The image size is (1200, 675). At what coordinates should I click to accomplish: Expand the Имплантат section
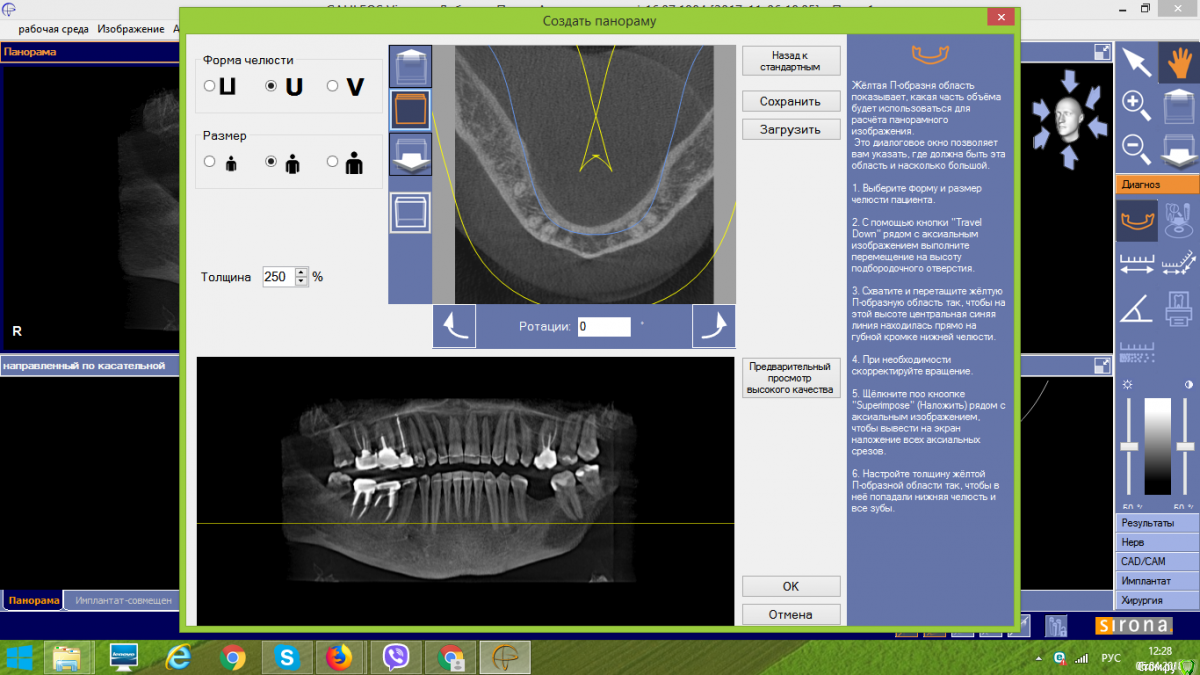point(1156,581)
